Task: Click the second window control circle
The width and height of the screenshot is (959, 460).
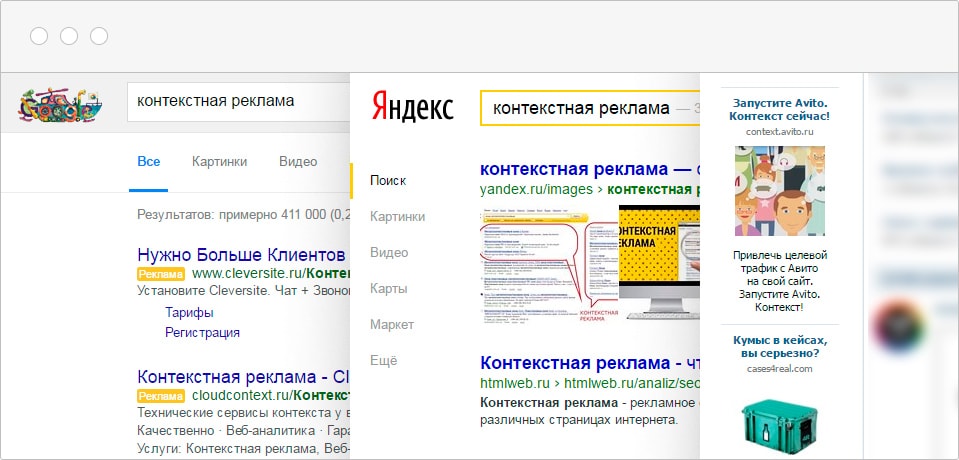Action: click(x=69, y=36)
